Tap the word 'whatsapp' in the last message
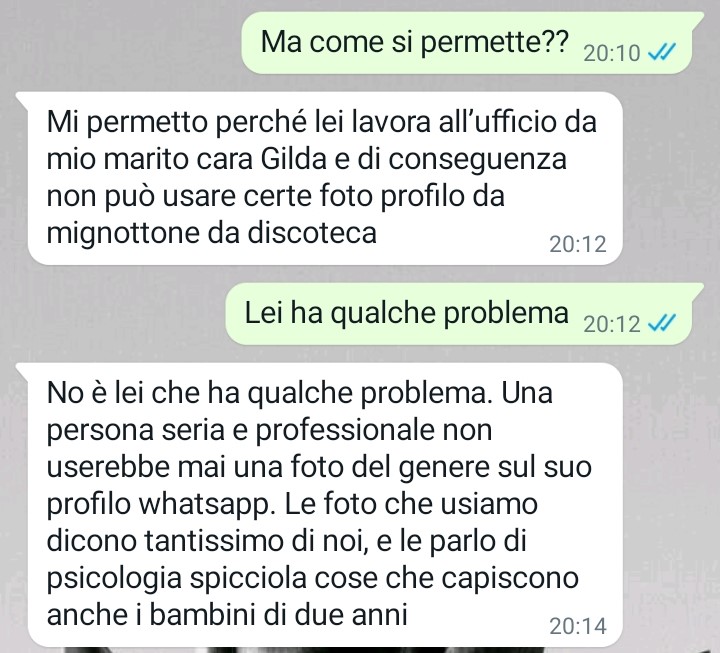 205,504
